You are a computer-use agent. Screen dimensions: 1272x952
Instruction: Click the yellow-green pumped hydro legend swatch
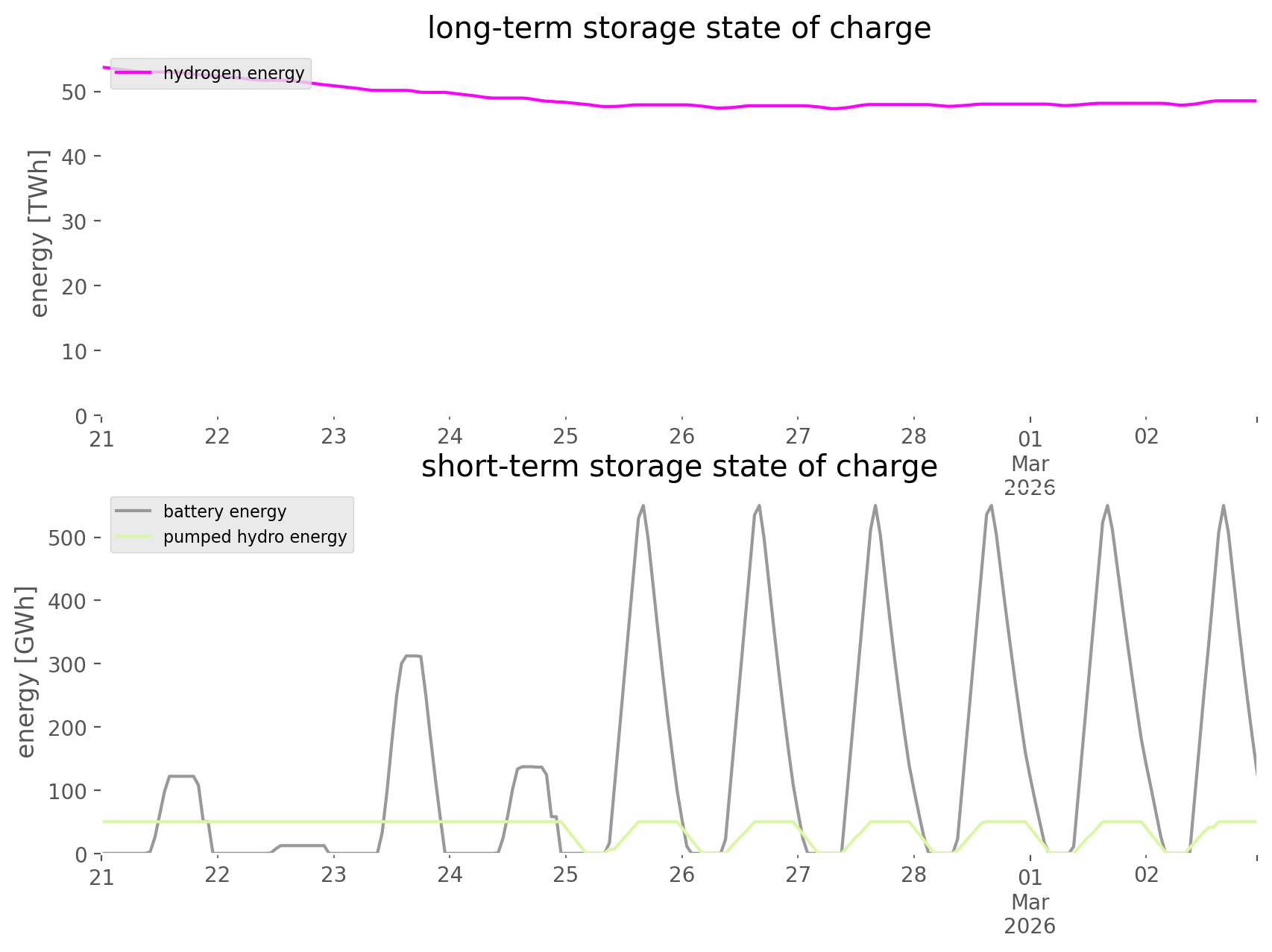133,537
